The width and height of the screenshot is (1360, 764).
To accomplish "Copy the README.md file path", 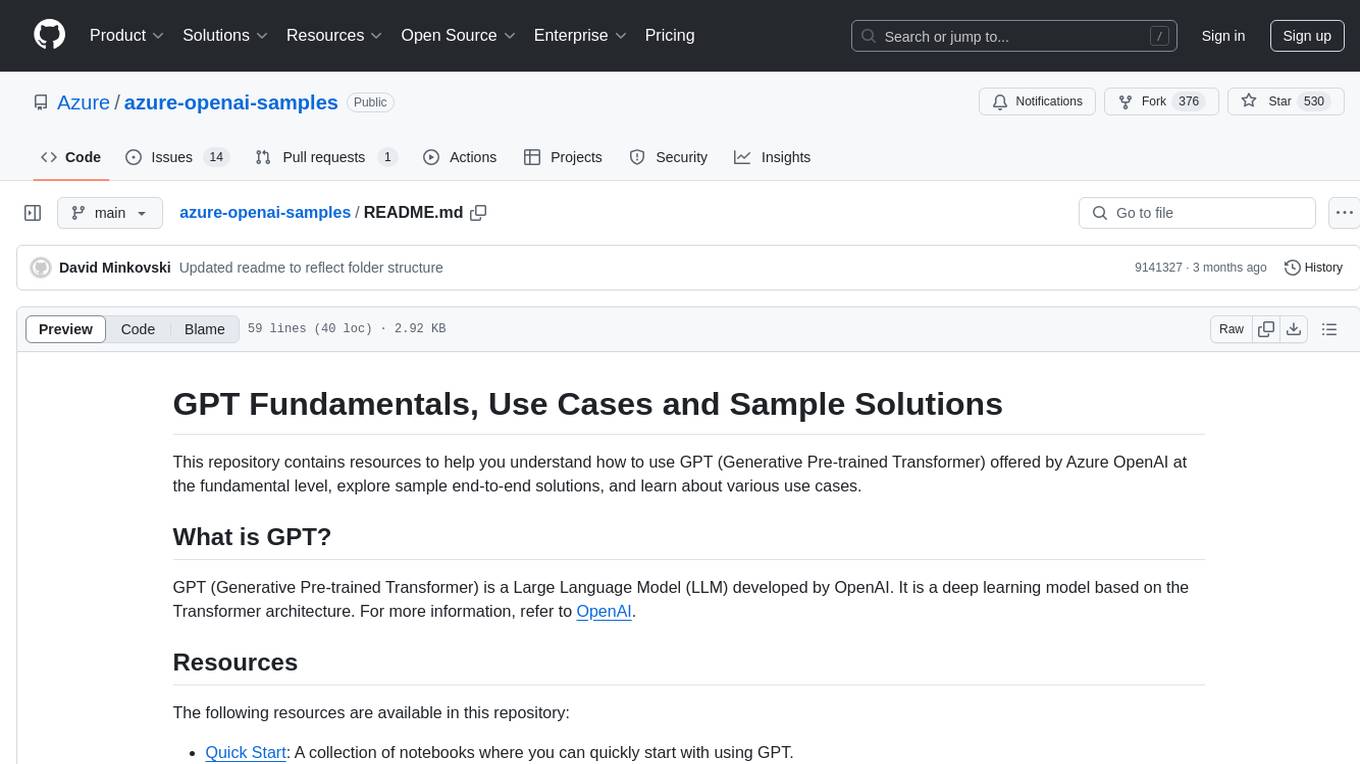I will [478, 212].
